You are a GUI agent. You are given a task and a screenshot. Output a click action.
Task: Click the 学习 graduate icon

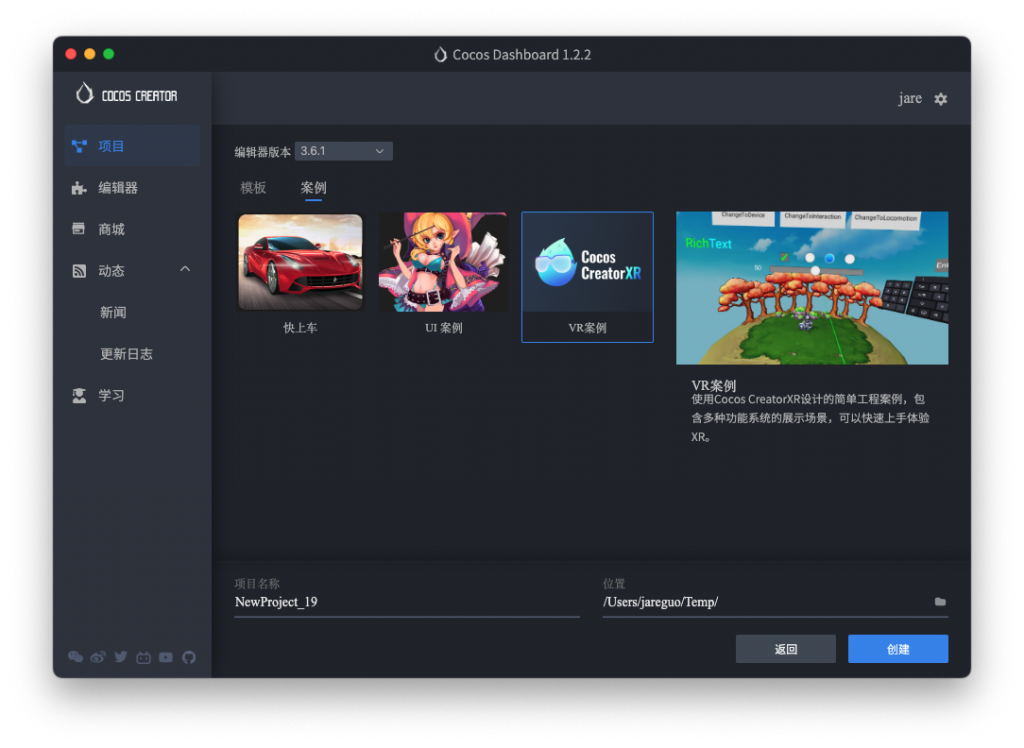pos(79,396)
